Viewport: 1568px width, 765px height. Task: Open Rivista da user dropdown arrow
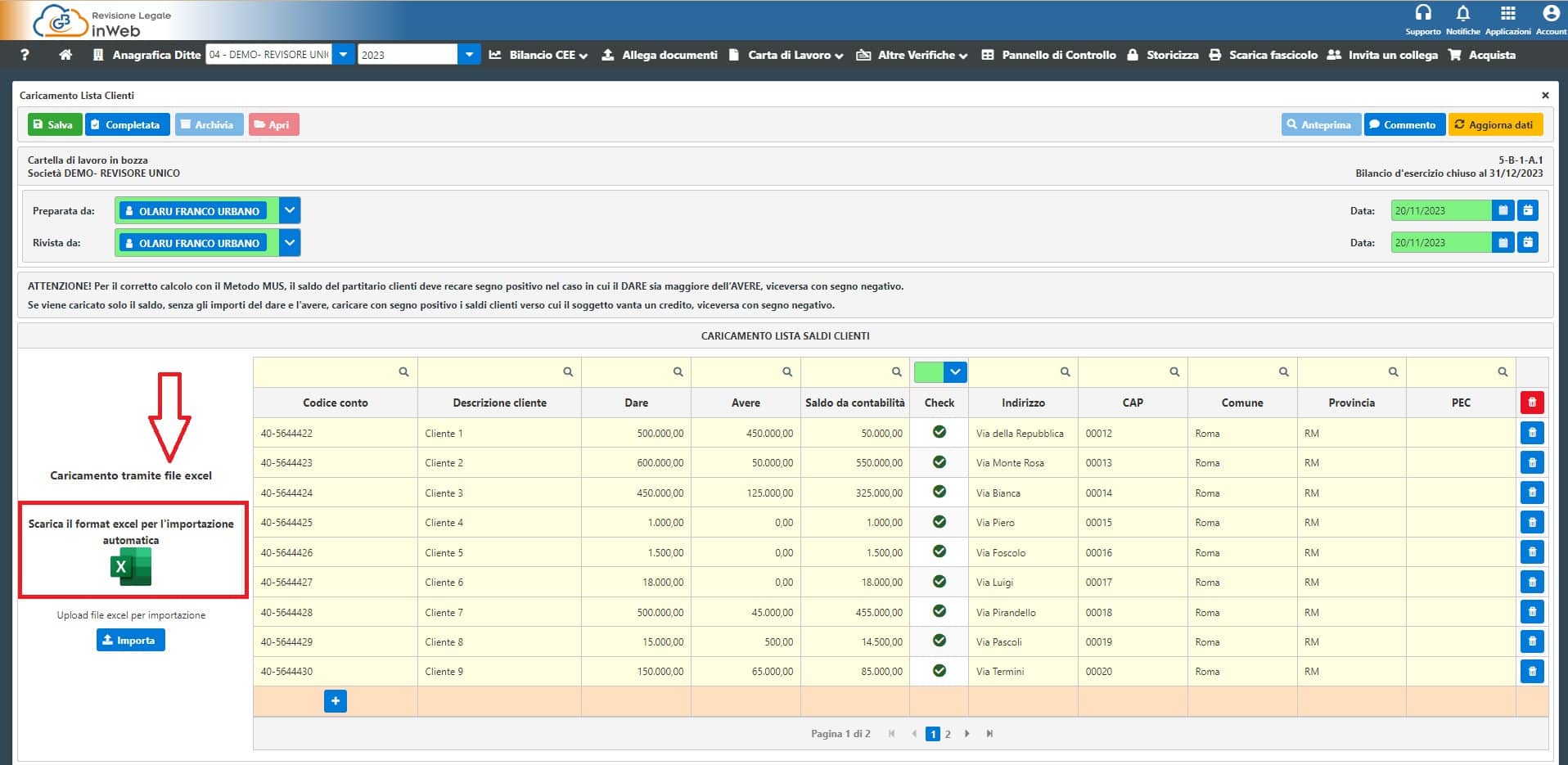coord(290,242)
